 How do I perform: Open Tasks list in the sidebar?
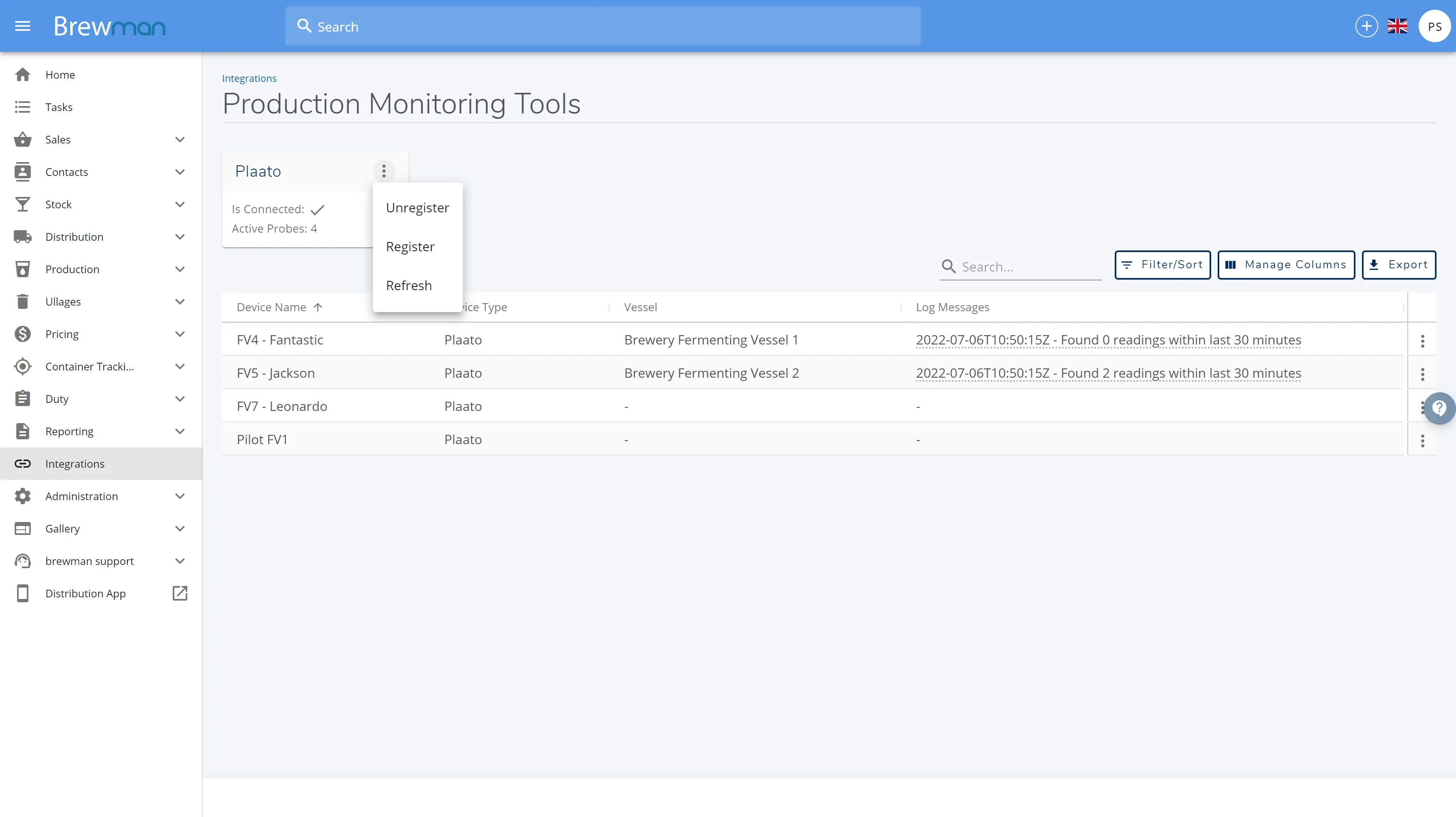coord(101,107)
